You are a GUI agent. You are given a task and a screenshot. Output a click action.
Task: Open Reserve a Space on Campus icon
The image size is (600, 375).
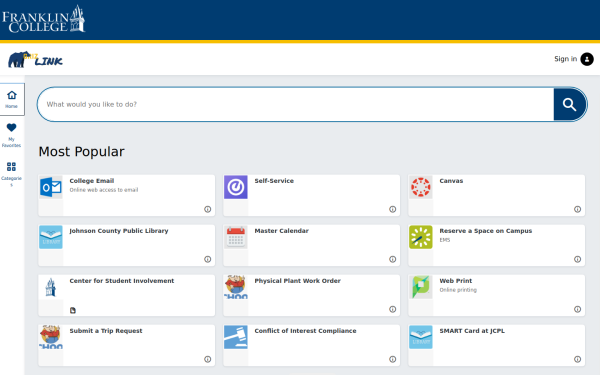pyautogui.click(x=421, y=237)
